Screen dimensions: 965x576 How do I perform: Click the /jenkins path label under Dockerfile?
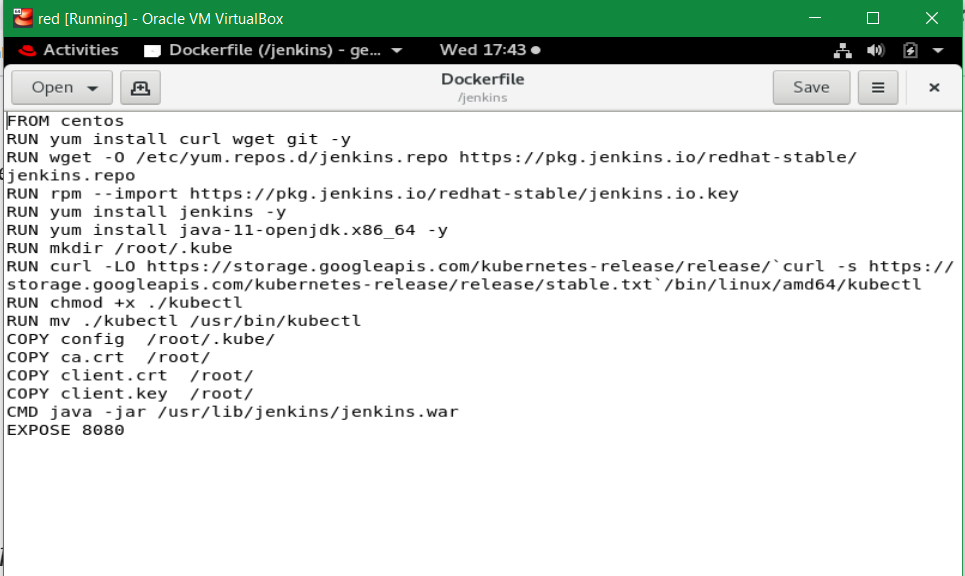[482, 96]
